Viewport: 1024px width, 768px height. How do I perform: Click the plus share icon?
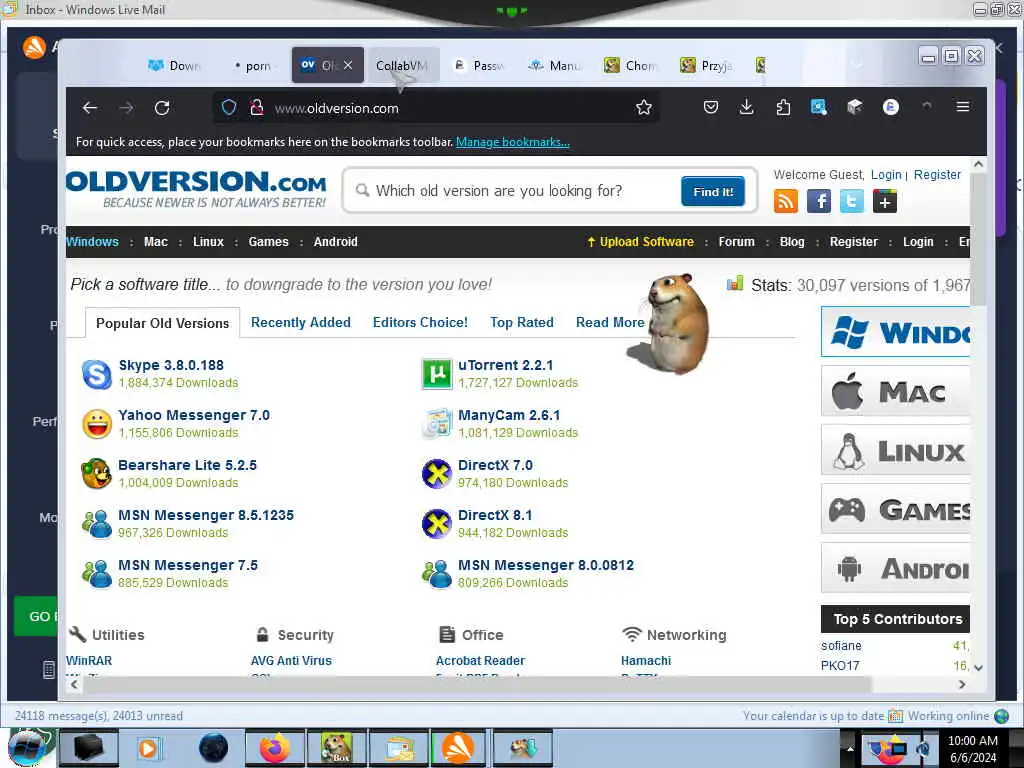885,201
